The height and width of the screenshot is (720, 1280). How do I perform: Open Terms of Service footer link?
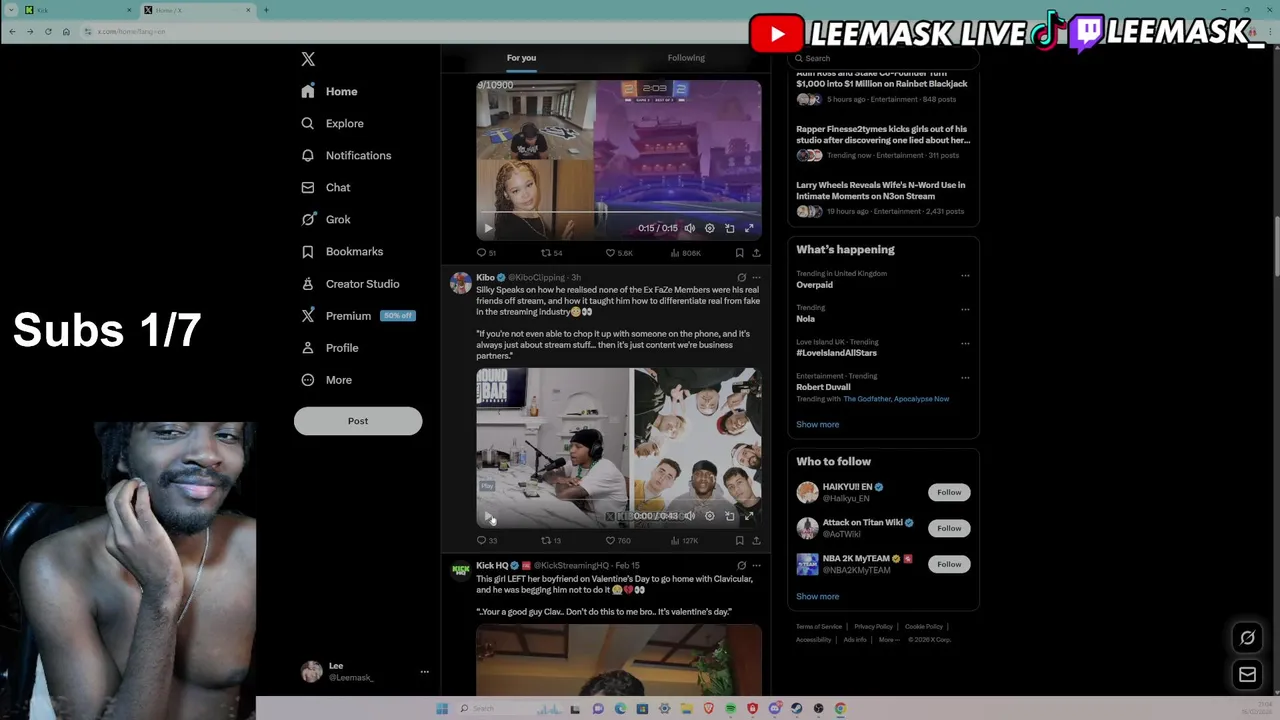[819, 627]
